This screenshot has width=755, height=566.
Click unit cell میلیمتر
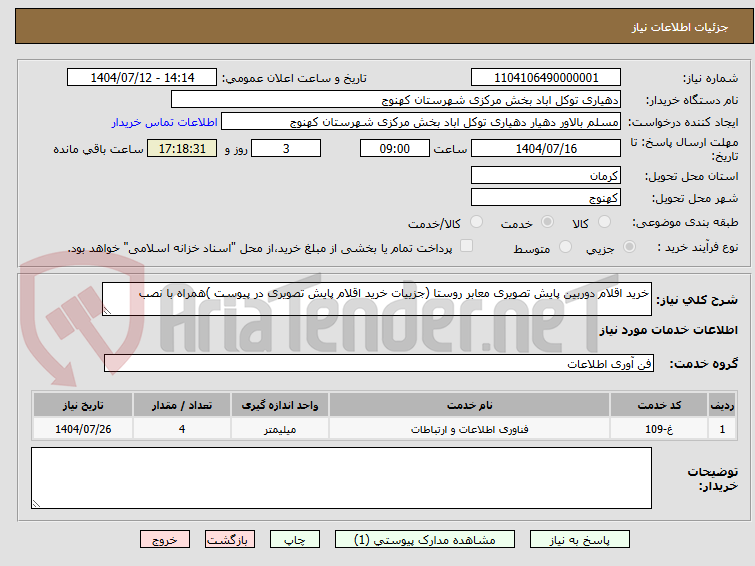[x=280, y=429]
